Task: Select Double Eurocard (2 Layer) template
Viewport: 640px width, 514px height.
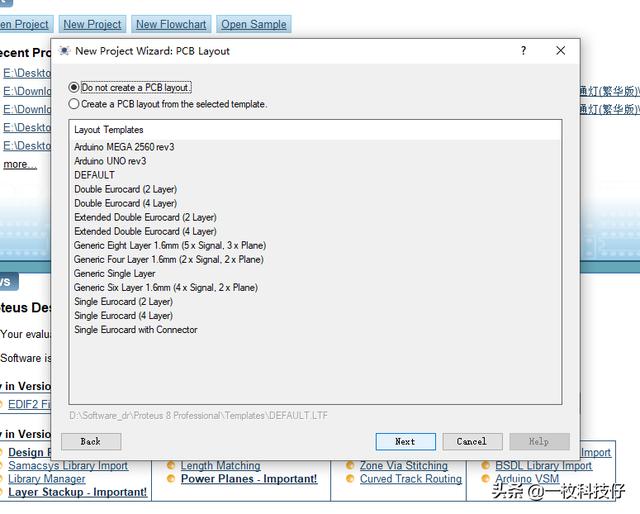Action: pos(125,189)
